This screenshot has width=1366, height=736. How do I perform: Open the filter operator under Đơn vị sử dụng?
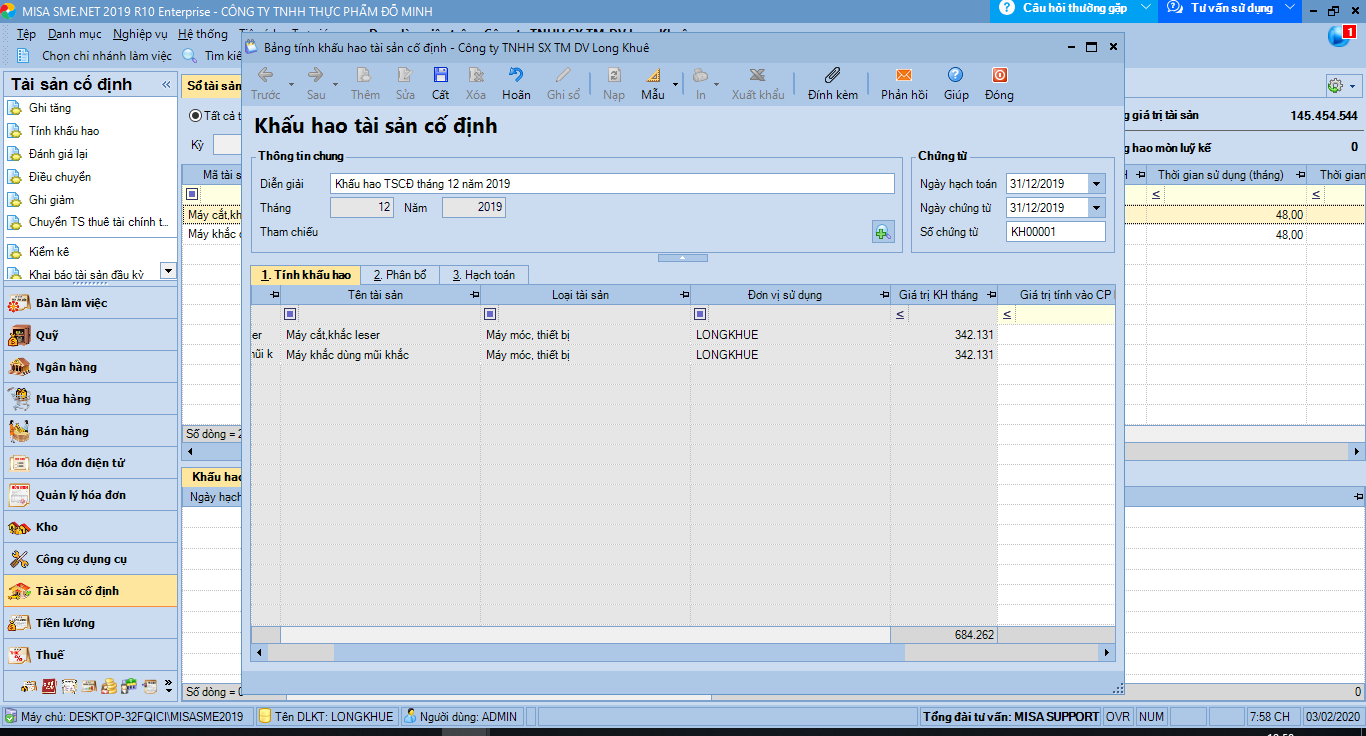tap(700, 314)
